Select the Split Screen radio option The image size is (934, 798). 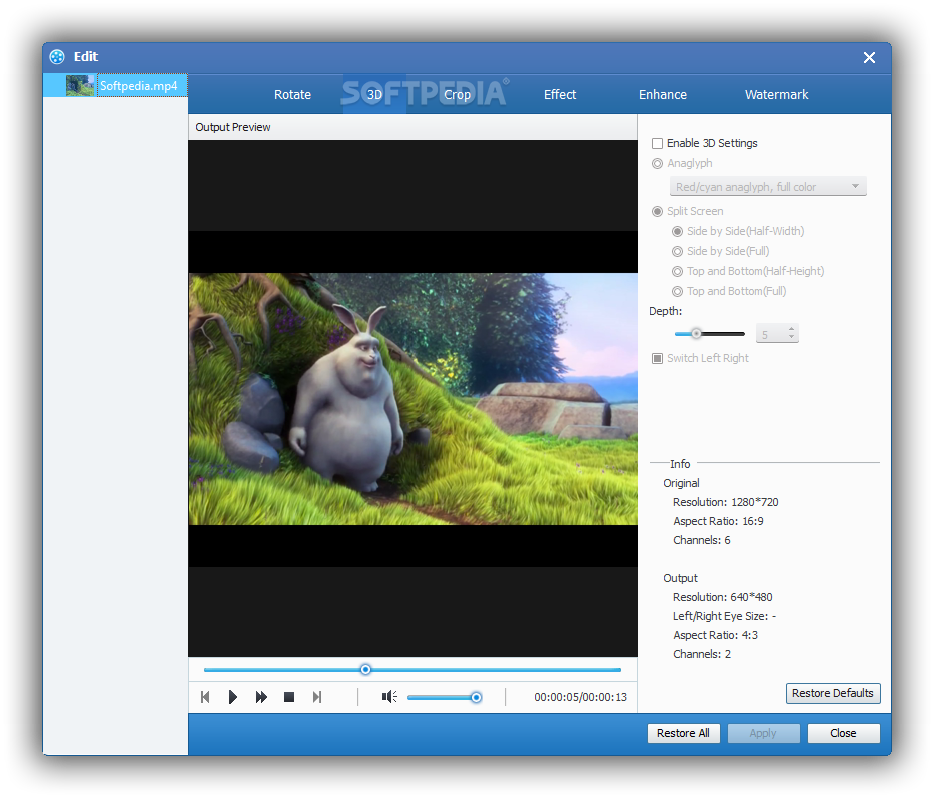658,211
